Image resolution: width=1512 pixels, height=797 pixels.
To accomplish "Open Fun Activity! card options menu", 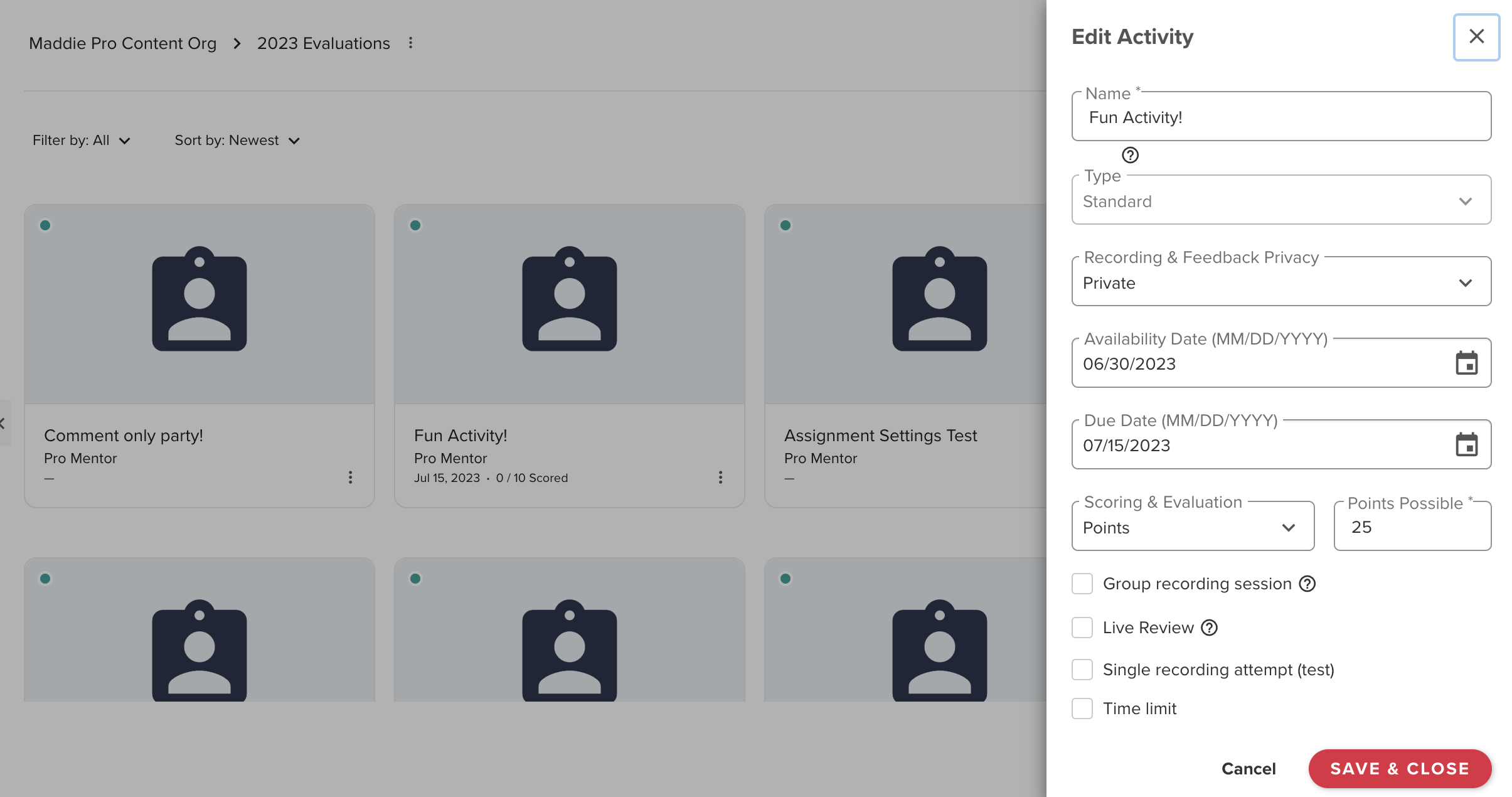I will point(720,478).
